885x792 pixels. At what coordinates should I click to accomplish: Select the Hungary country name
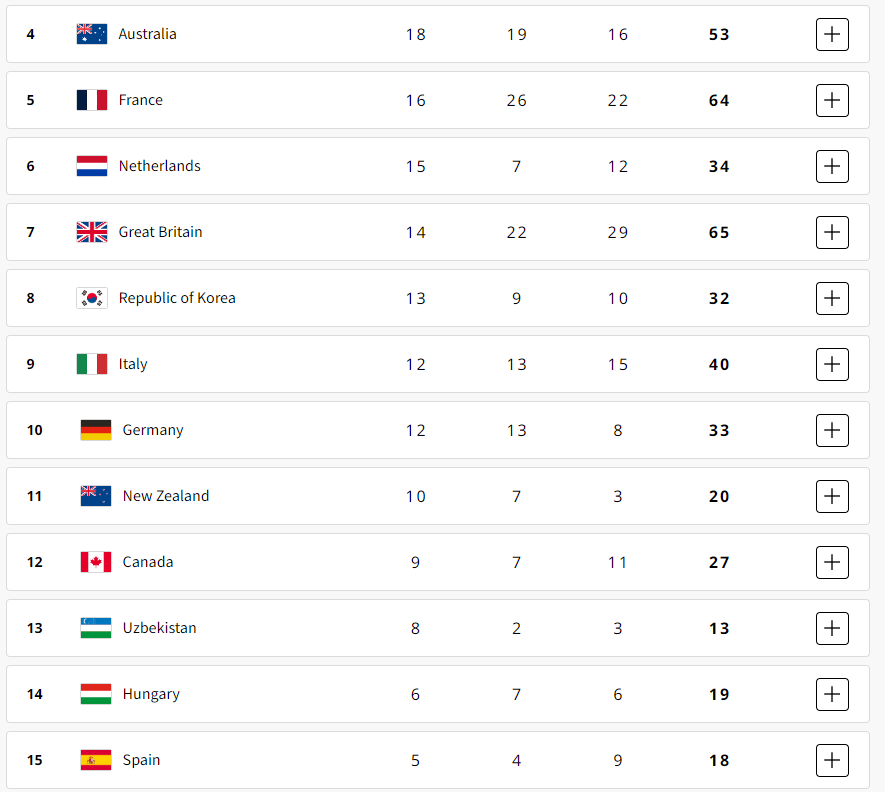[151, 694]
